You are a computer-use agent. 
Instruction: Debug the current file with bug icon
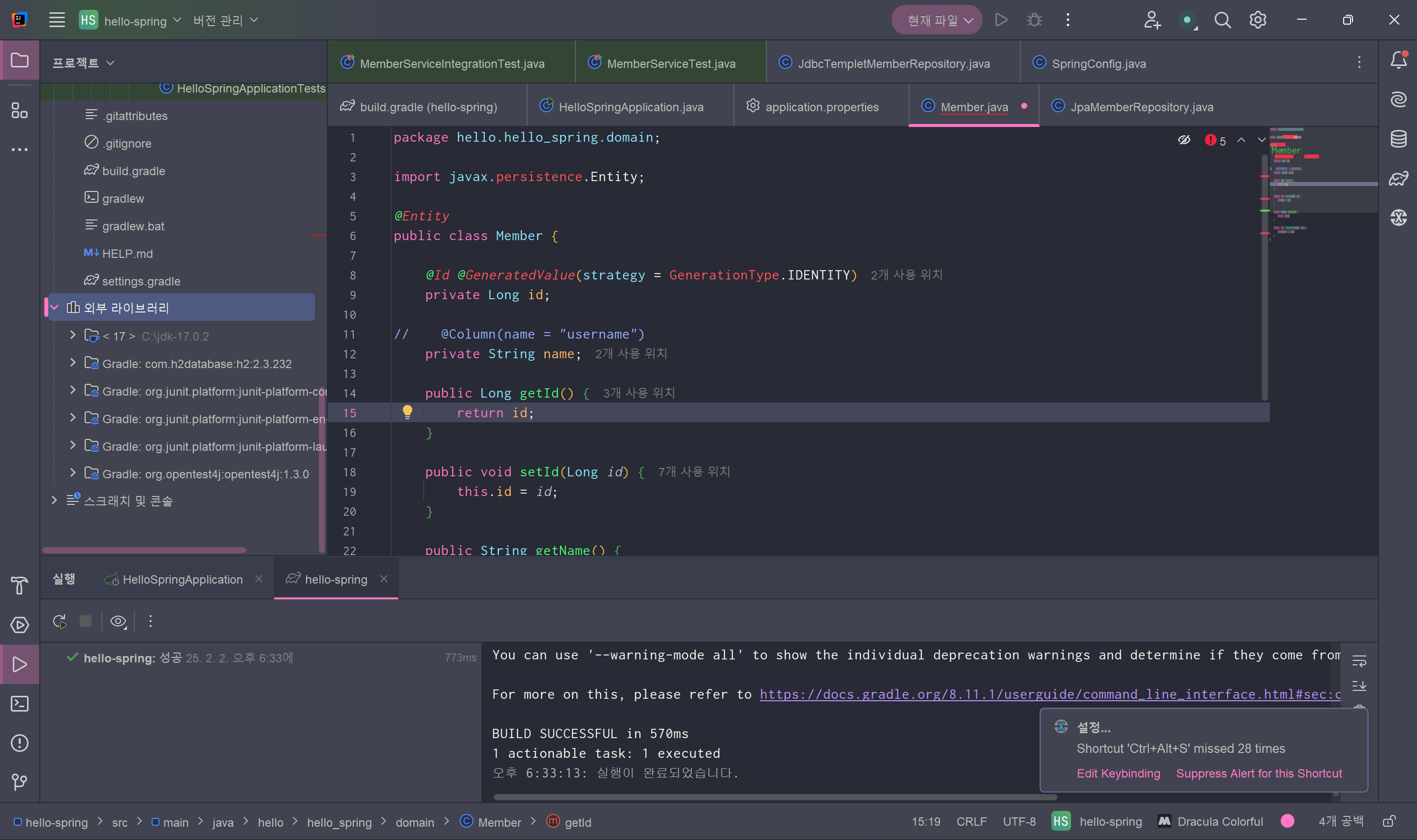[x=1034, y=20]
